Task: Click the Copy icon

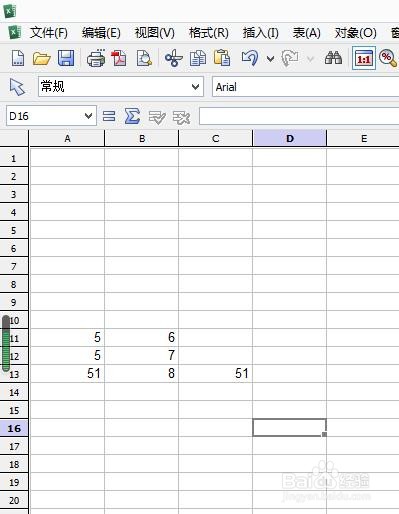Action: 198,58
